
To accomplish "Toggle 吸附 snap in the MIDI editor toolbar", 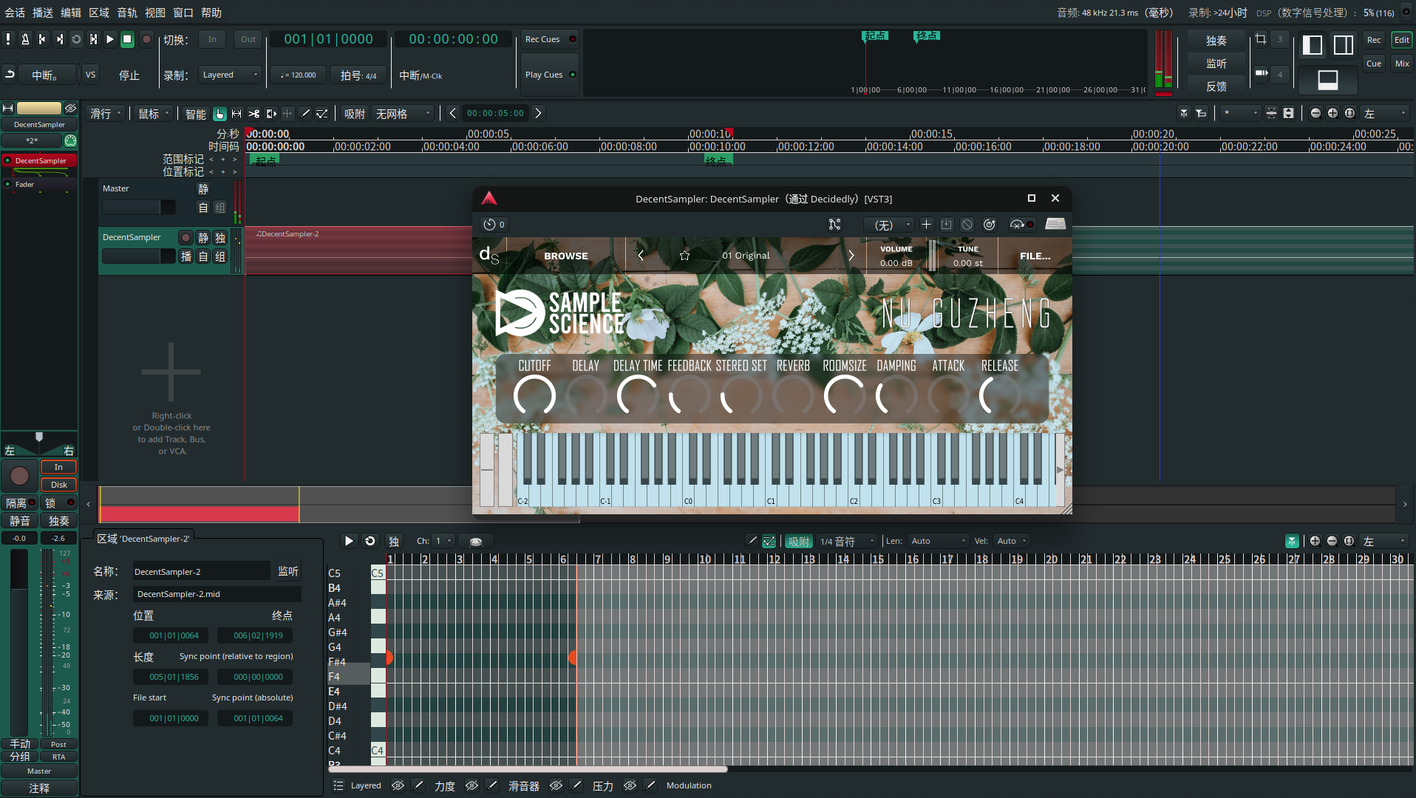I will tap(798, 541).
